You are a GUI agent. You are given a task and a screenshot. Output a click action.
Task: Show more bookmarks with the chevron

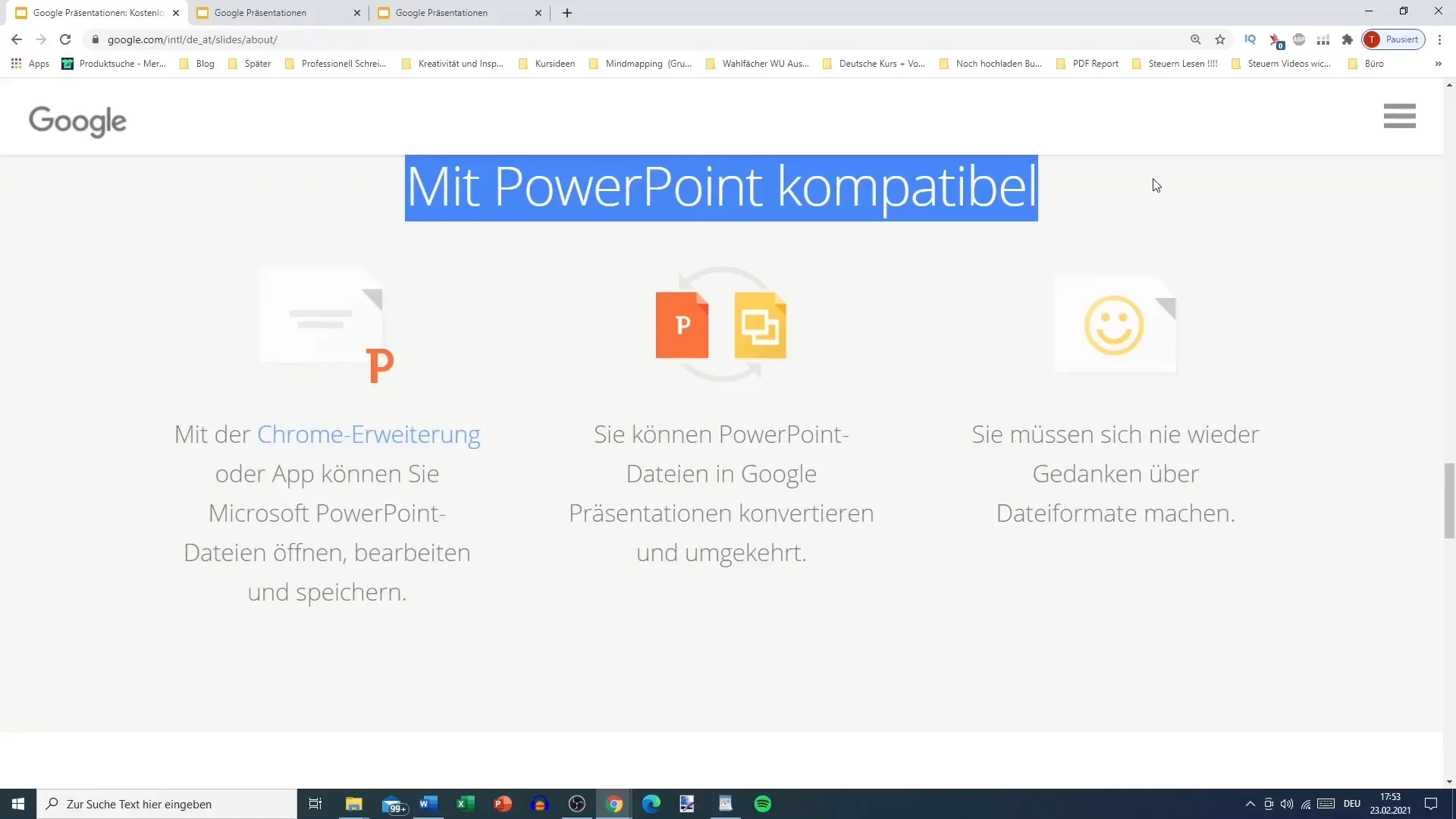pos(1438,64)
